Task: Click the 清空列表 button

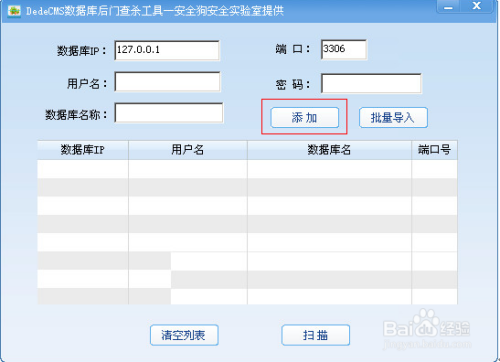Action: (x=184, y=335)
